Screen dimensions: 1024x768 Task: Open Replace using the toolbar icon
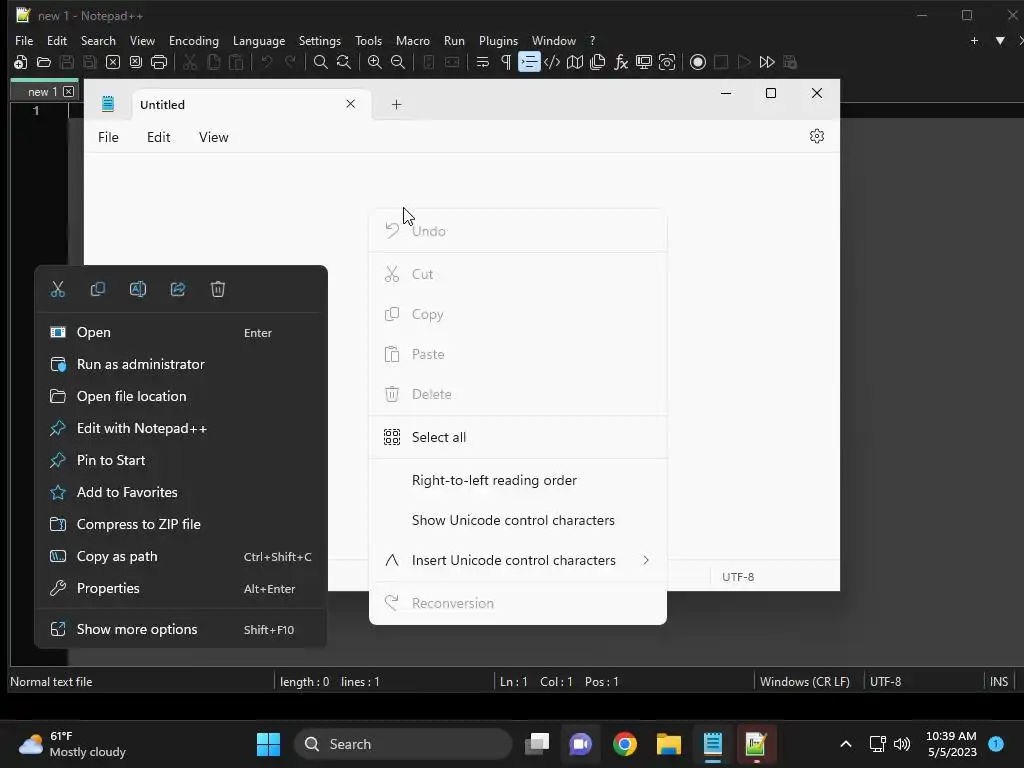(344, 62)
